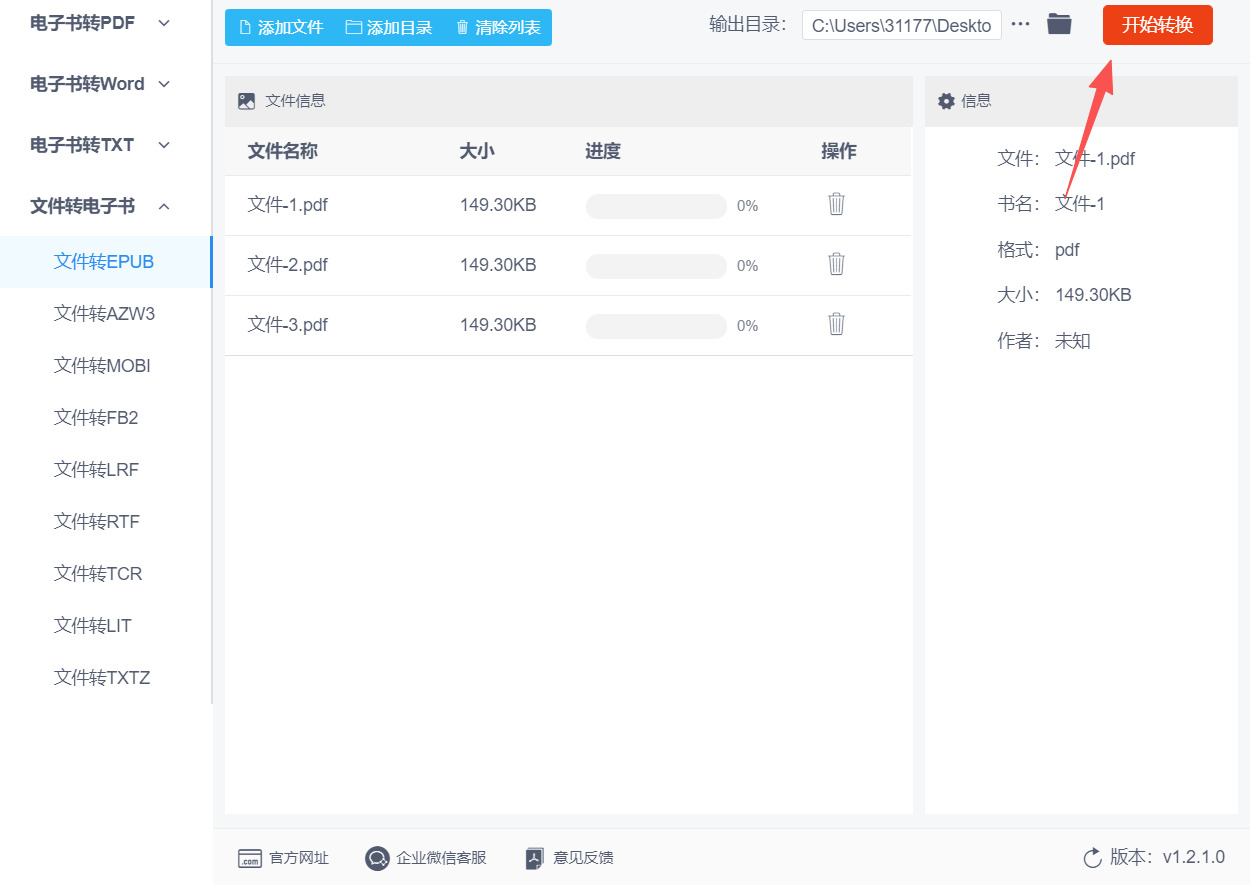Click the gear icon beside 信息

pyautogui.click(x=946, y=101)
